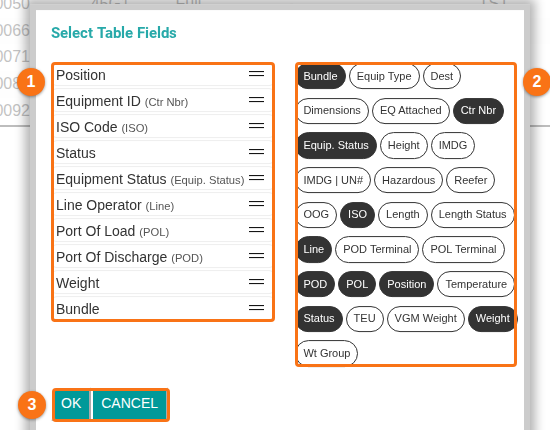This screenshot has width=550, height=430.
Task: Enable the Length chip
Action: 403,214
